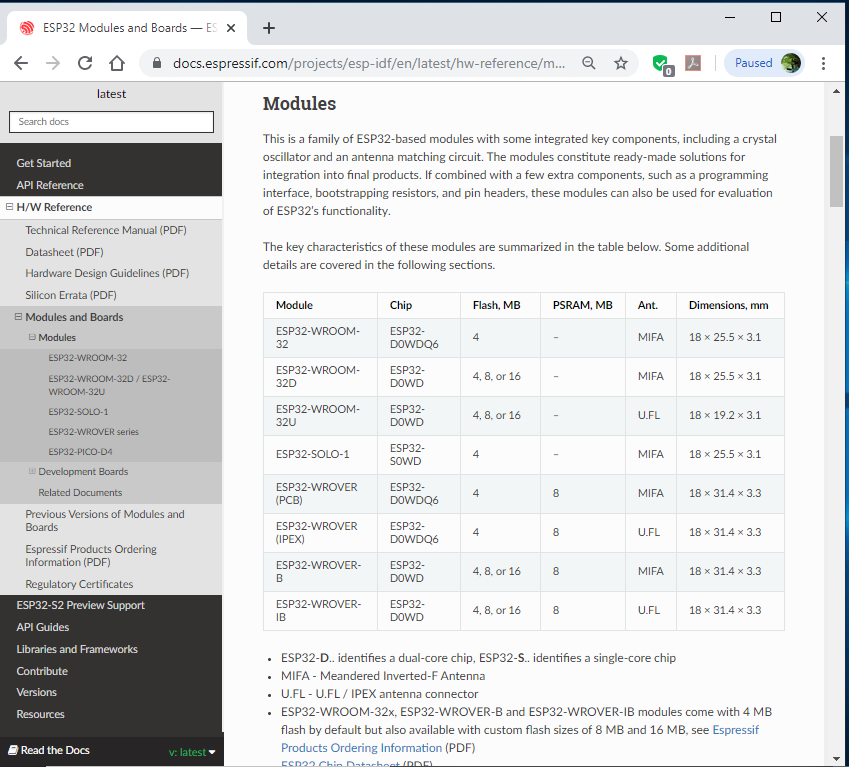Click the Search docs input field

(112, 122)
